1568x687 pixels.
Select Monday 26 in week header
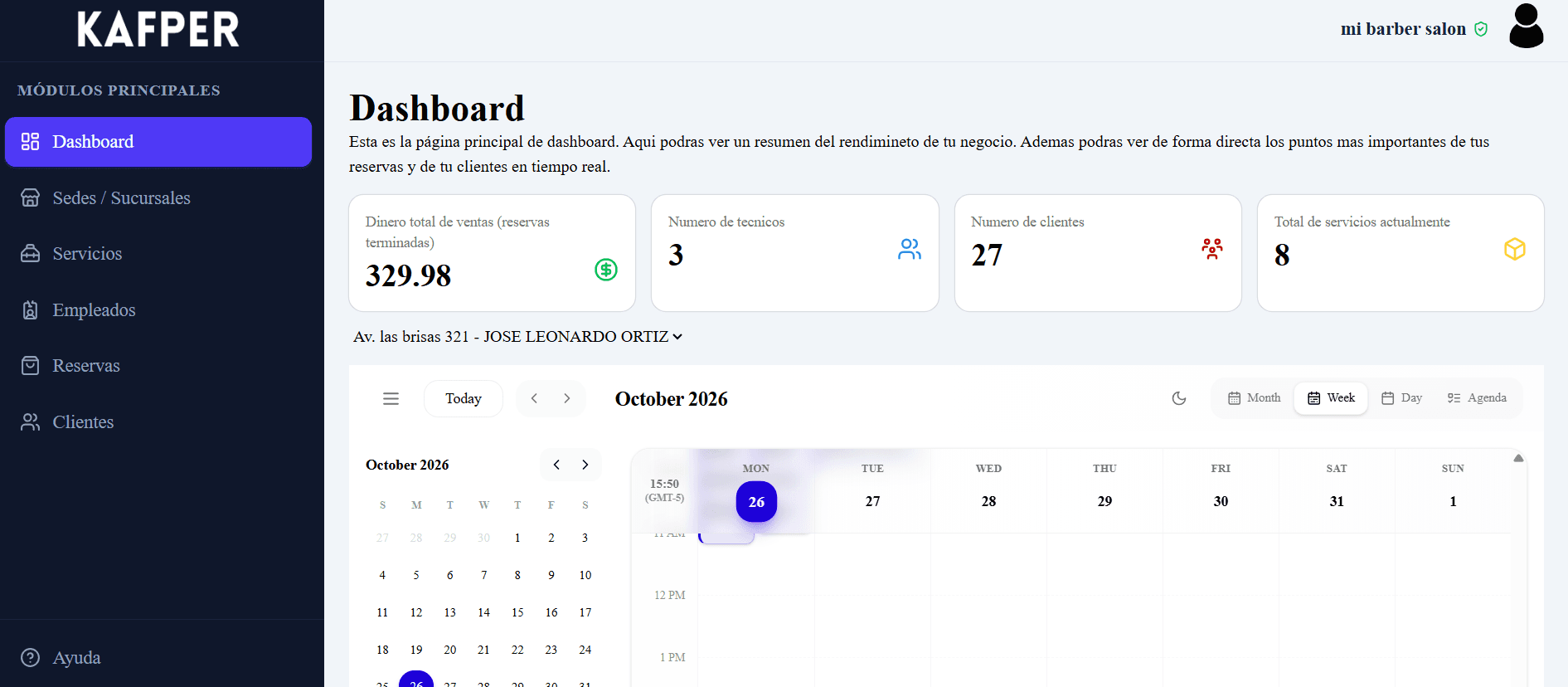click(x=756, y=502)
